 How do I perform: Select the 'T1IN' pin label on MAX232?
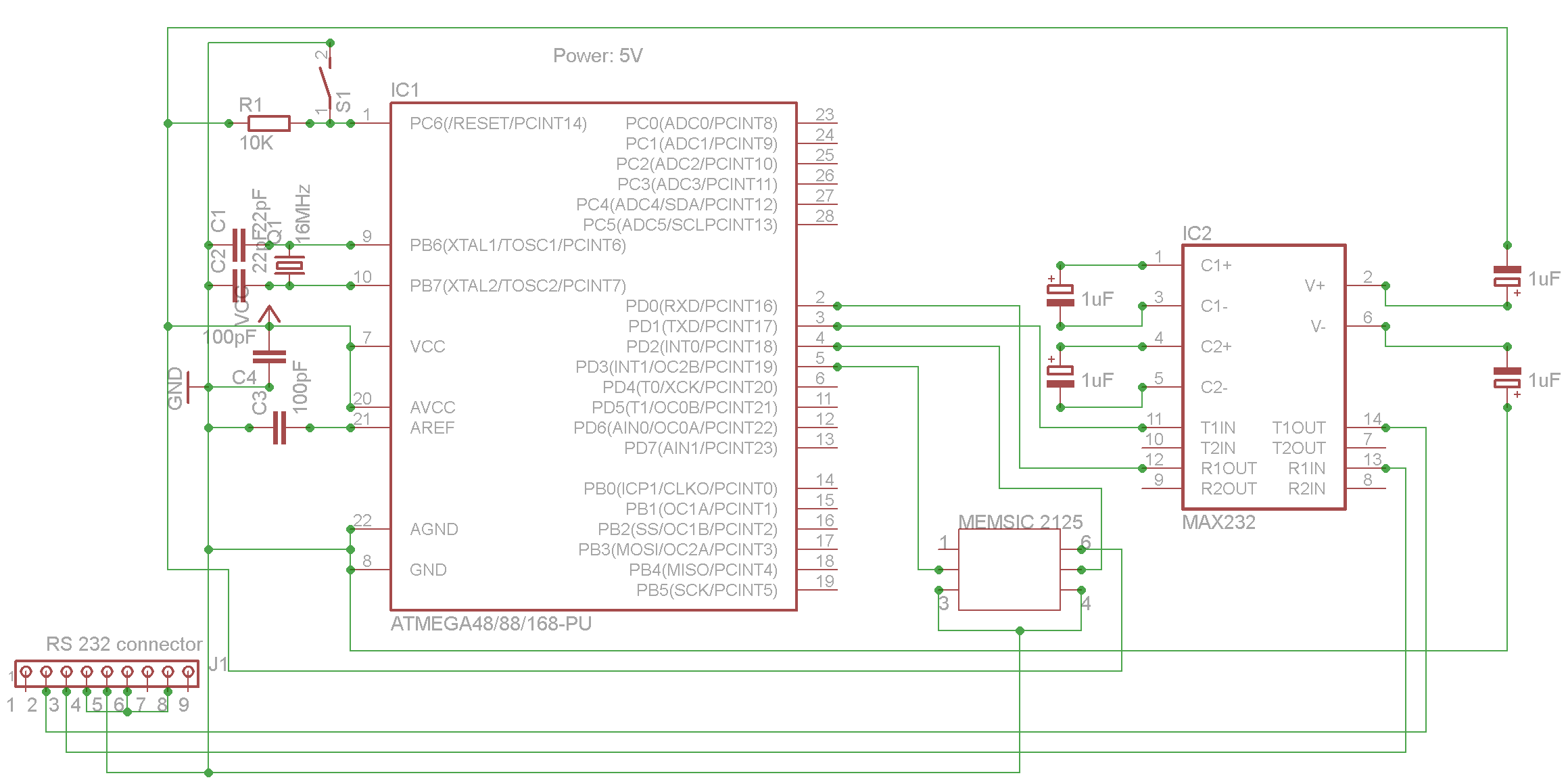coord(1218,428)
